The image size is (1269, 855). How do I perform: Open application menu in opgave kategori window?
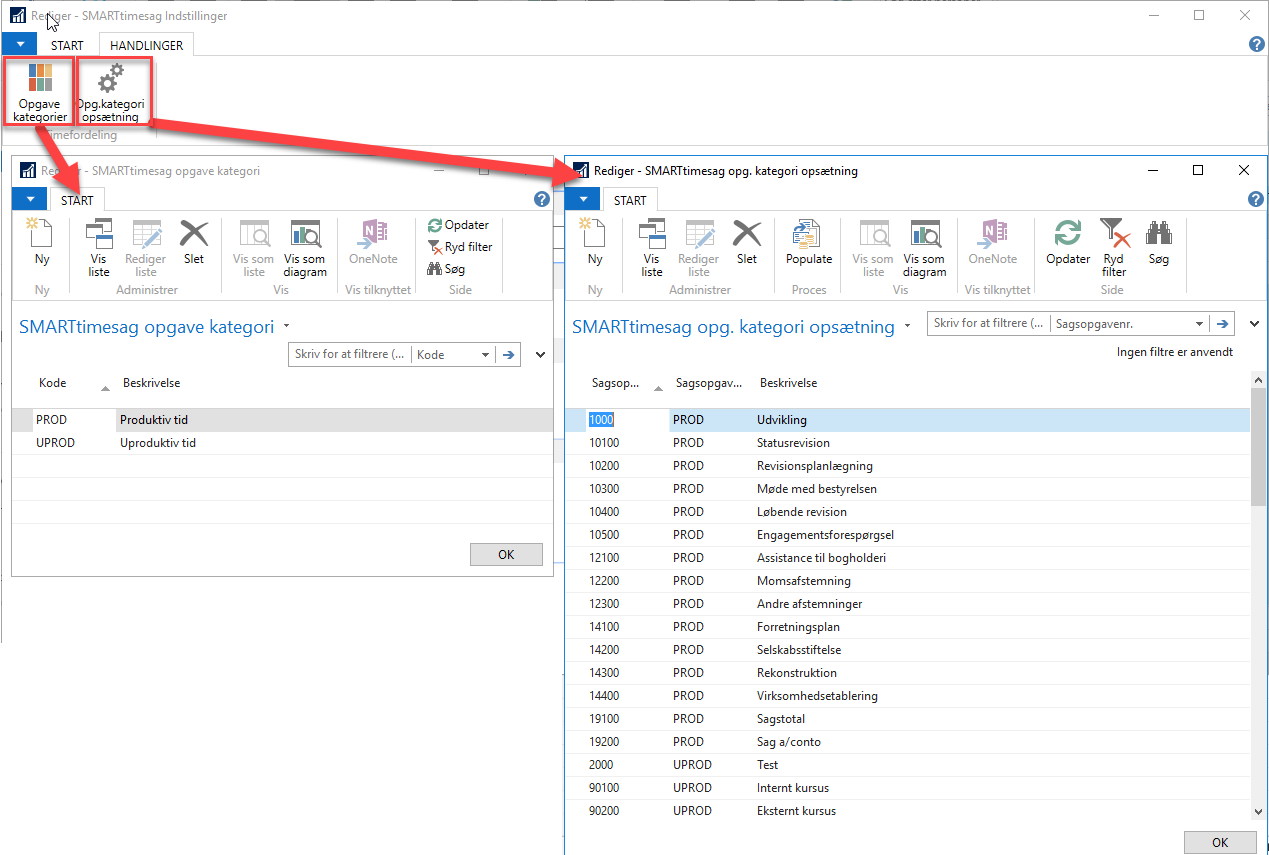[x=30, y=200]
